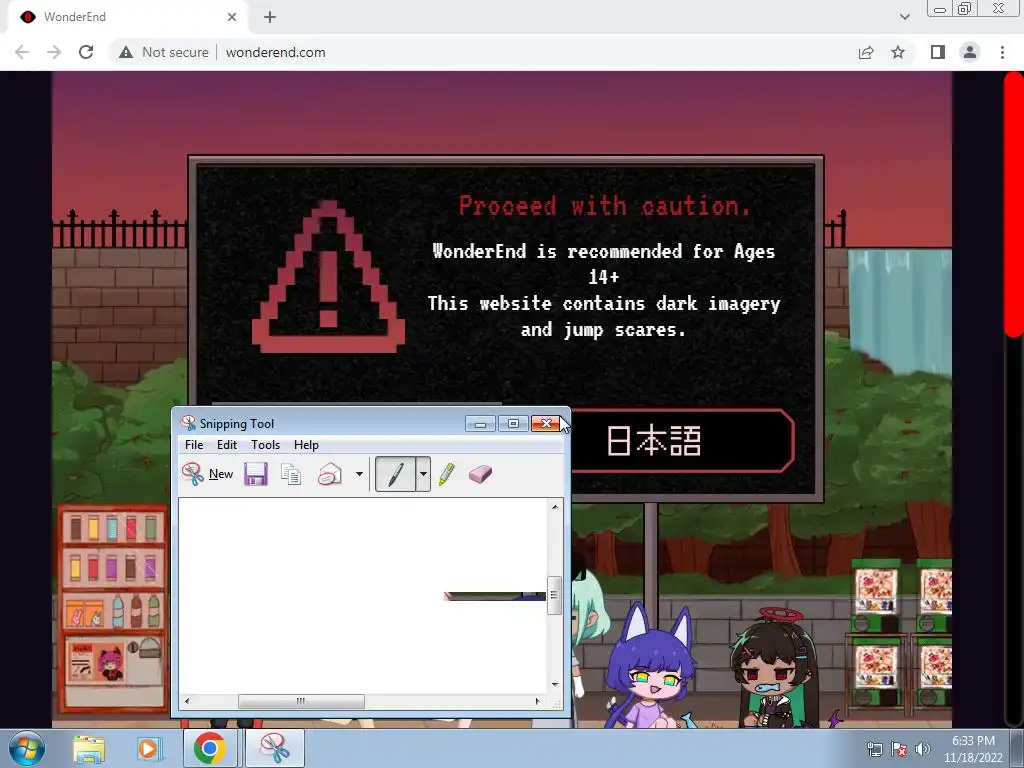Open Windows Media Player from the taskbar
1024x768 pixels.
tap(148, 749)
